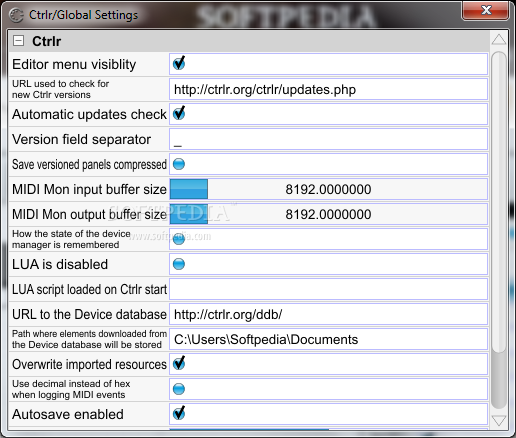Uncheck Overwrite imported resources

click(179, 363)
